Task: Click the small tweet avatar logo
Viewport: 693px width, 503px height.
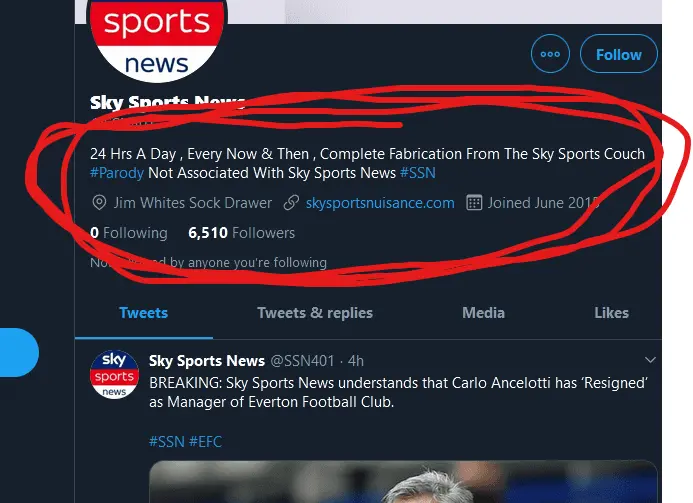Action: point(114,374)
